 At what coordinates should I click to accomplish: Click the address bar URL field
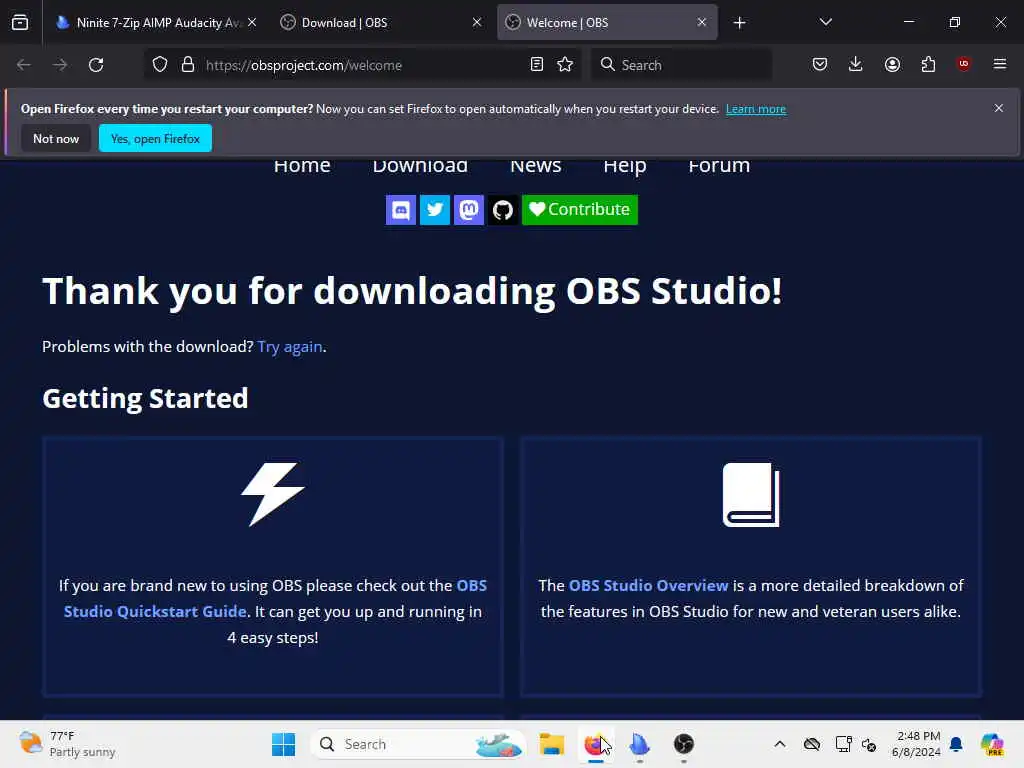pos(362,65)
